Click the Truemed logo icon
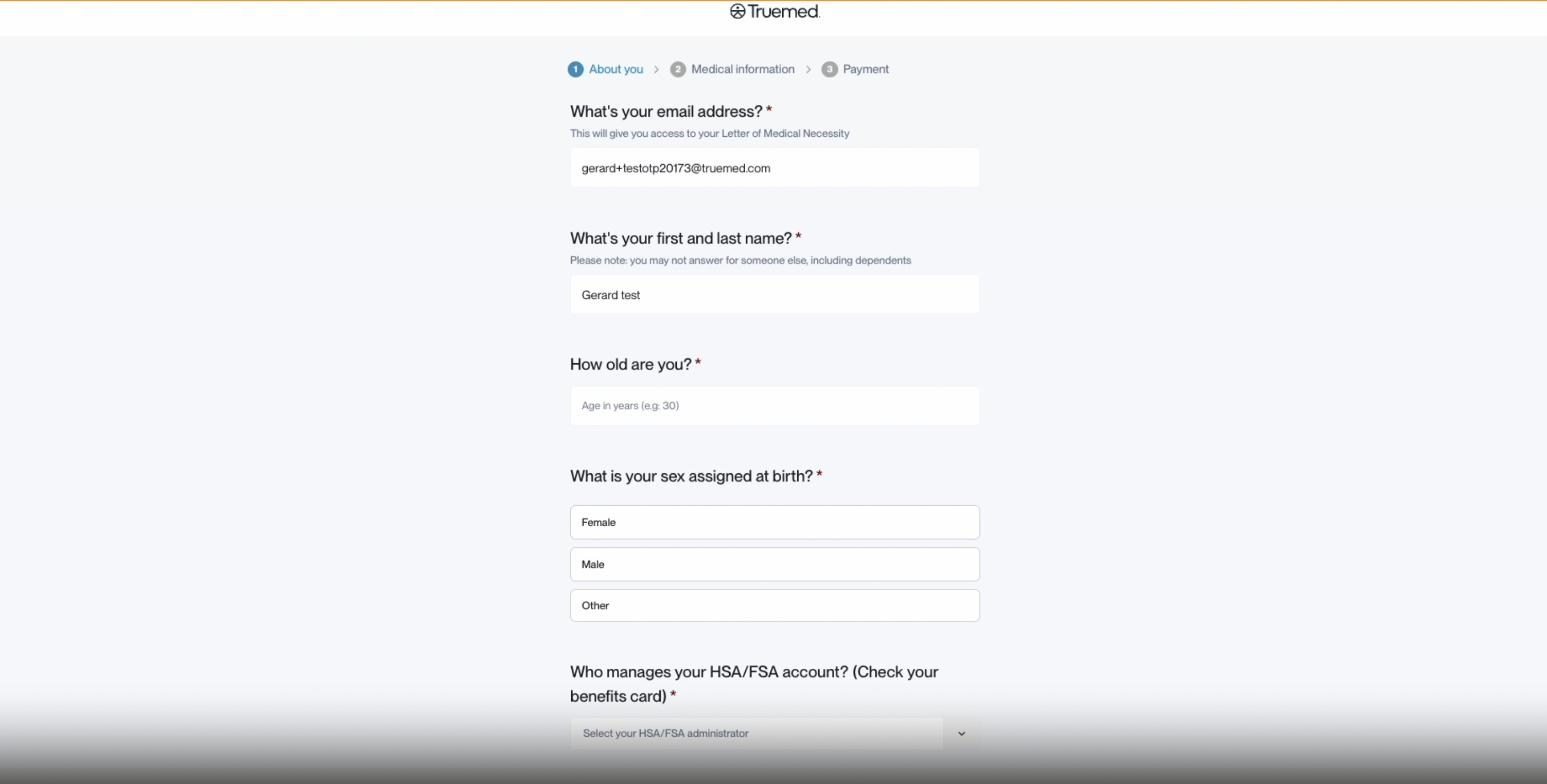The width and height of the screenshot is (1547, 784). coord(737,11)
